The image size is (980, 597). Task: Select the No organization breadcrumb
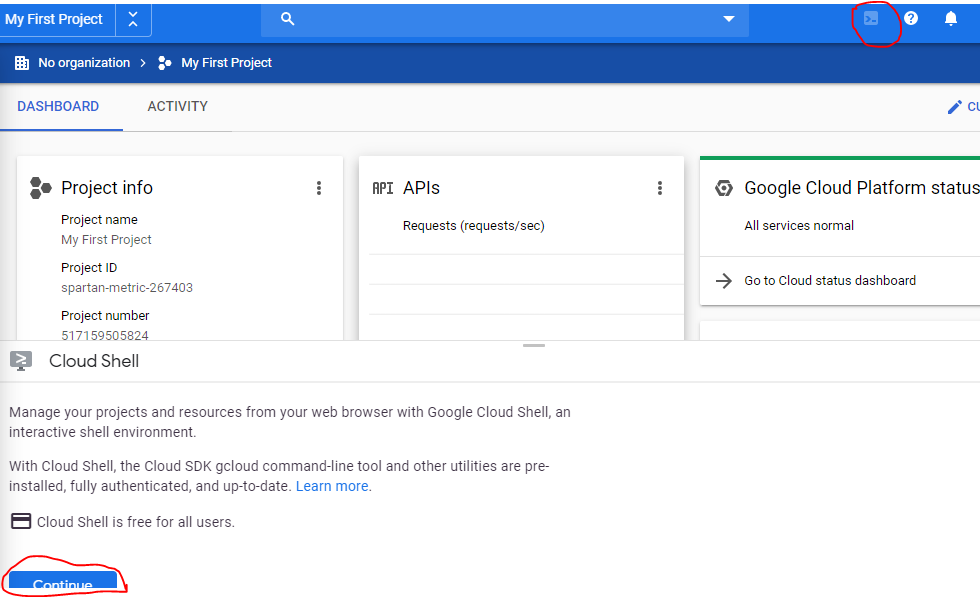(x=84, y=63)
